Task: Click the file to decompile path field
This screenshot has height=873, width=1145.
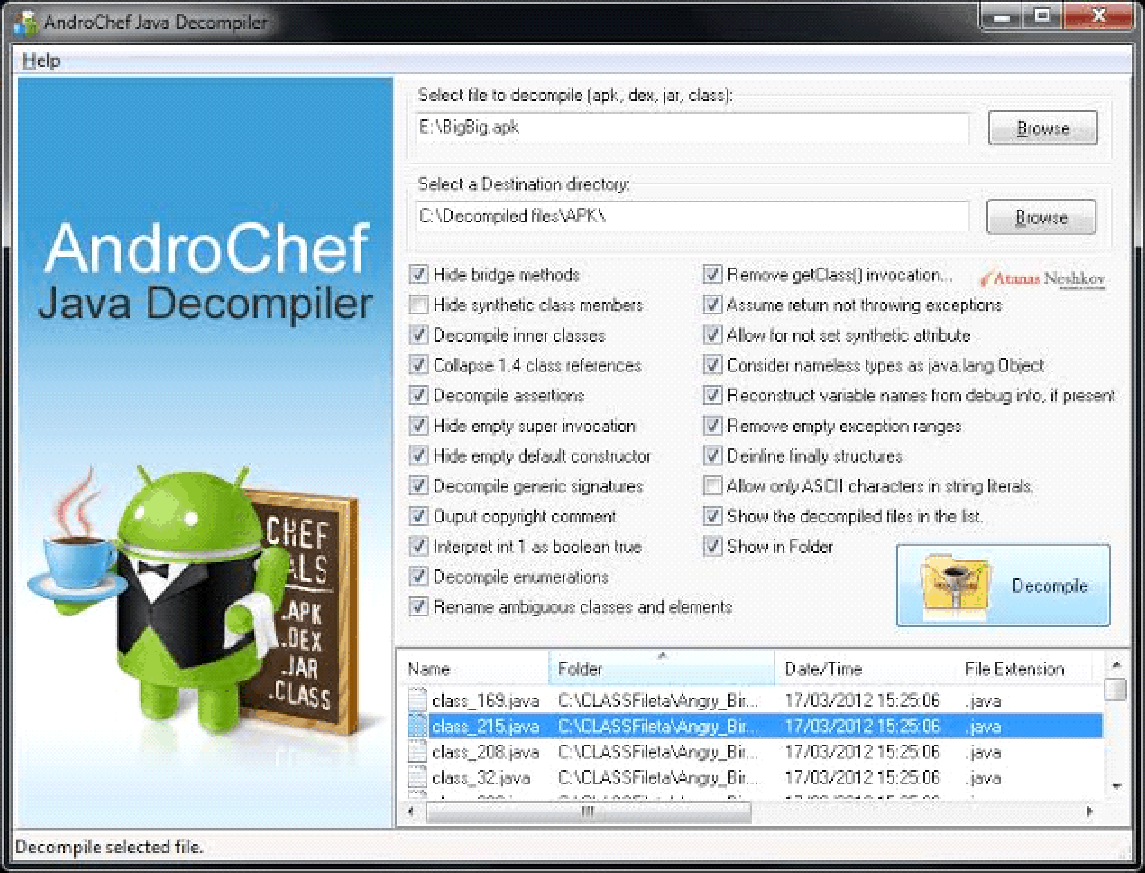Action: 692,128
